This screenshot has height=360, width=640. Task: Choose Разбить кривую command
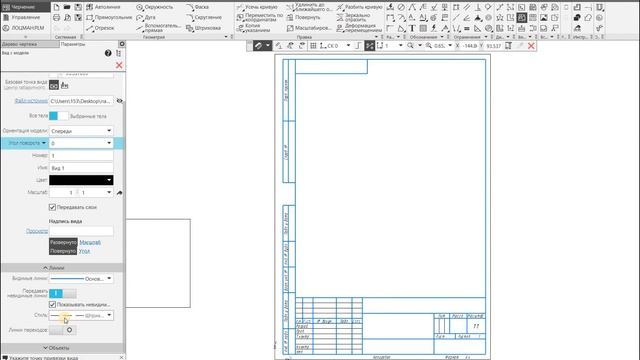click(360, 7)
